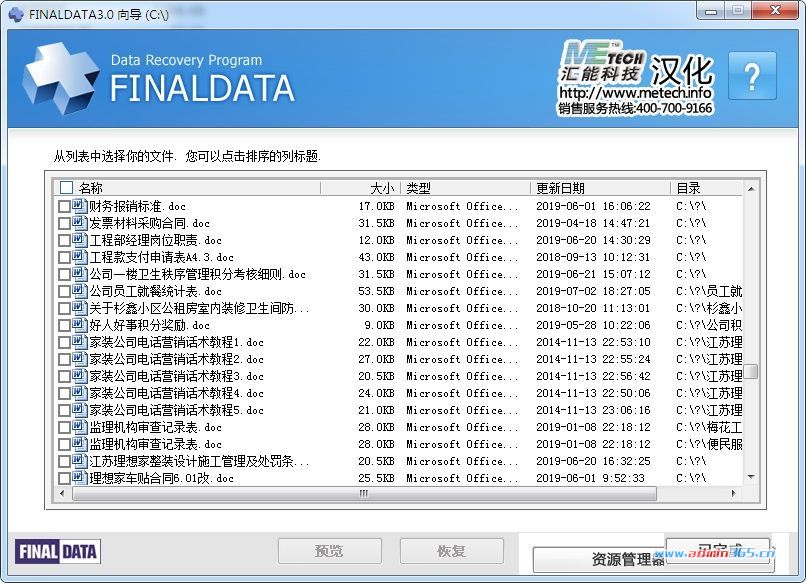Click Word icon of 家装公司电话营销话术教程5.doc
This screenshot has height=583, width=806.
point(79,409)
